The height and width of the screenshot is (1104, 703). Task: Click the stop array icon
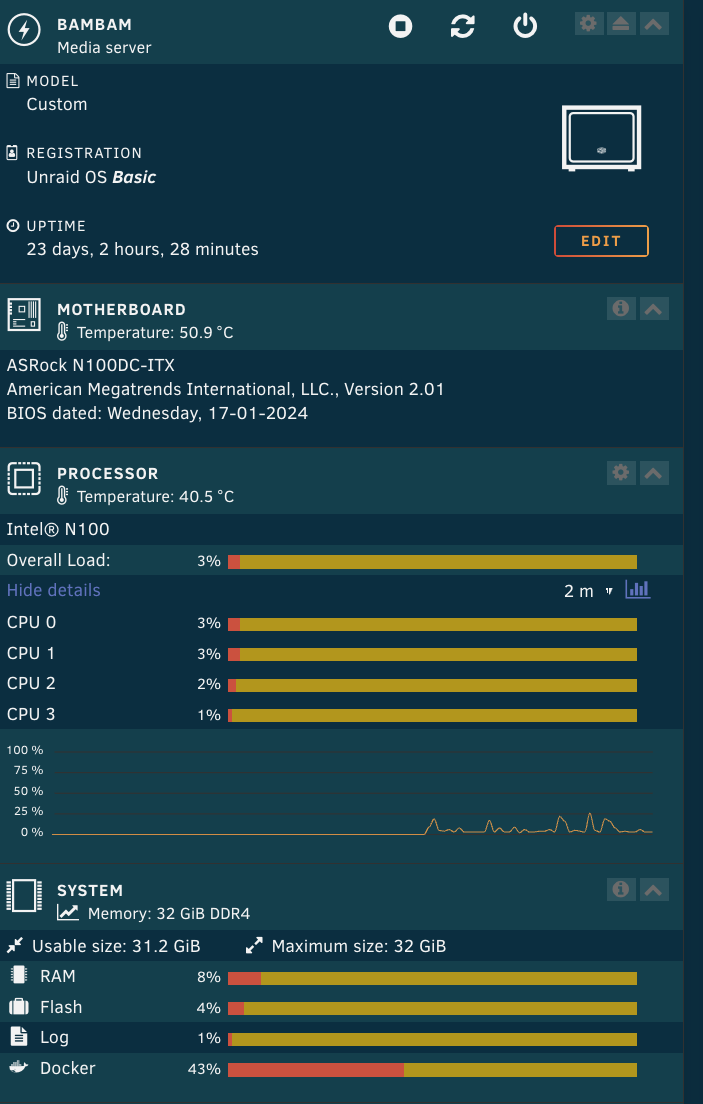coord(400,27)
